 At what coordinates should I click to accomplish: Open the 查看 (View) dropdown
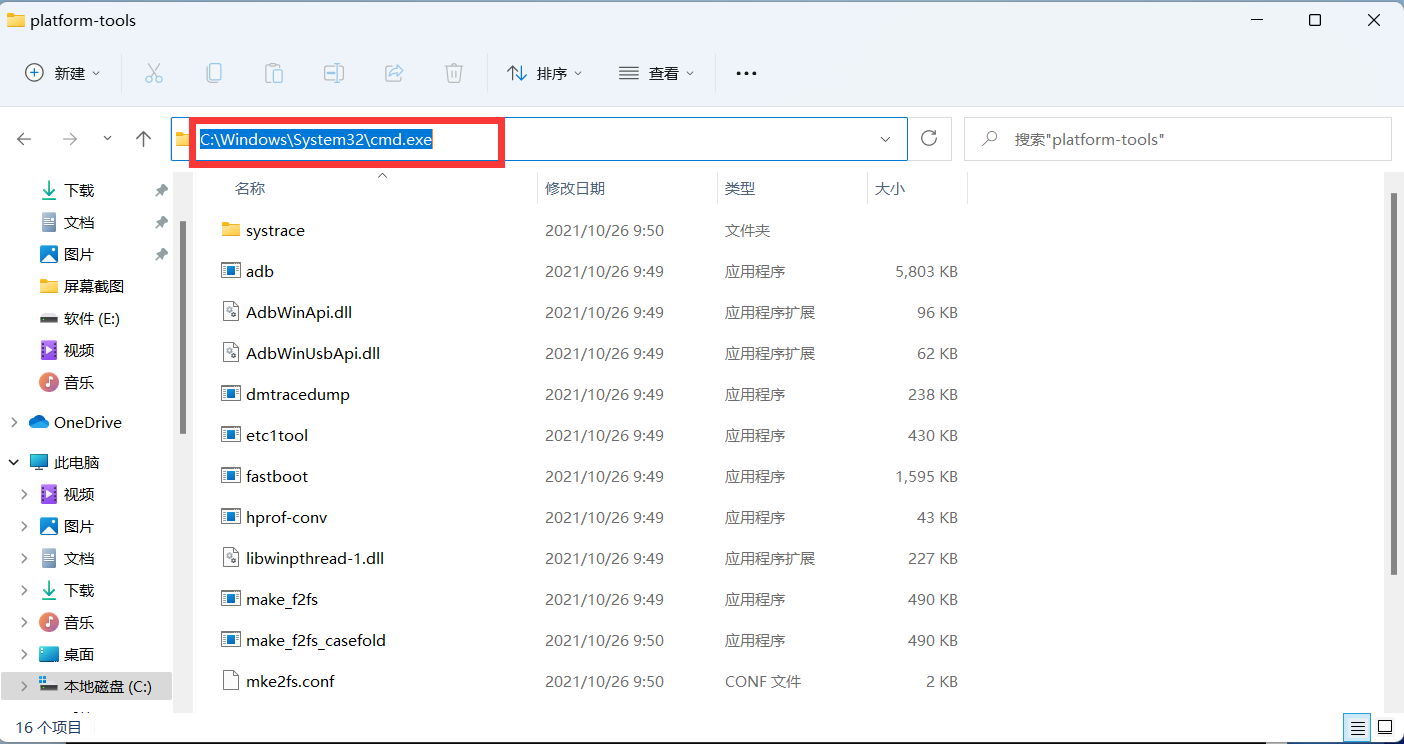pos(656,73)
